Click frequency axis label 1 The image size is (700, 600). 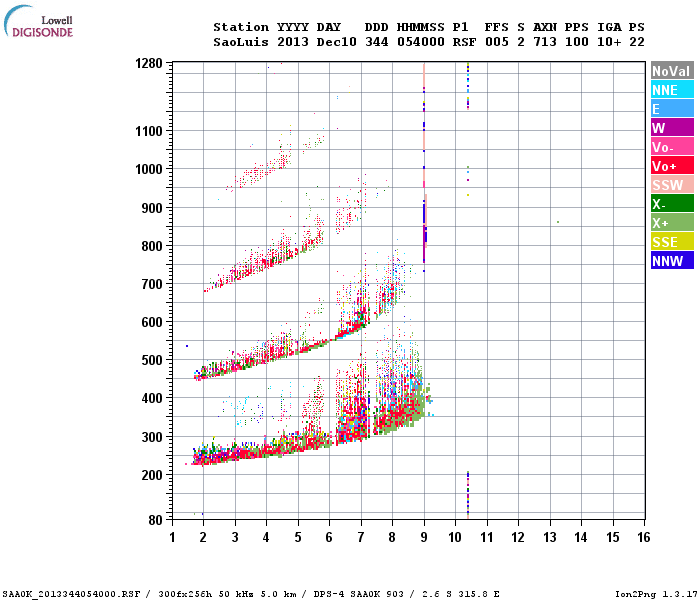tap(172, 537)
